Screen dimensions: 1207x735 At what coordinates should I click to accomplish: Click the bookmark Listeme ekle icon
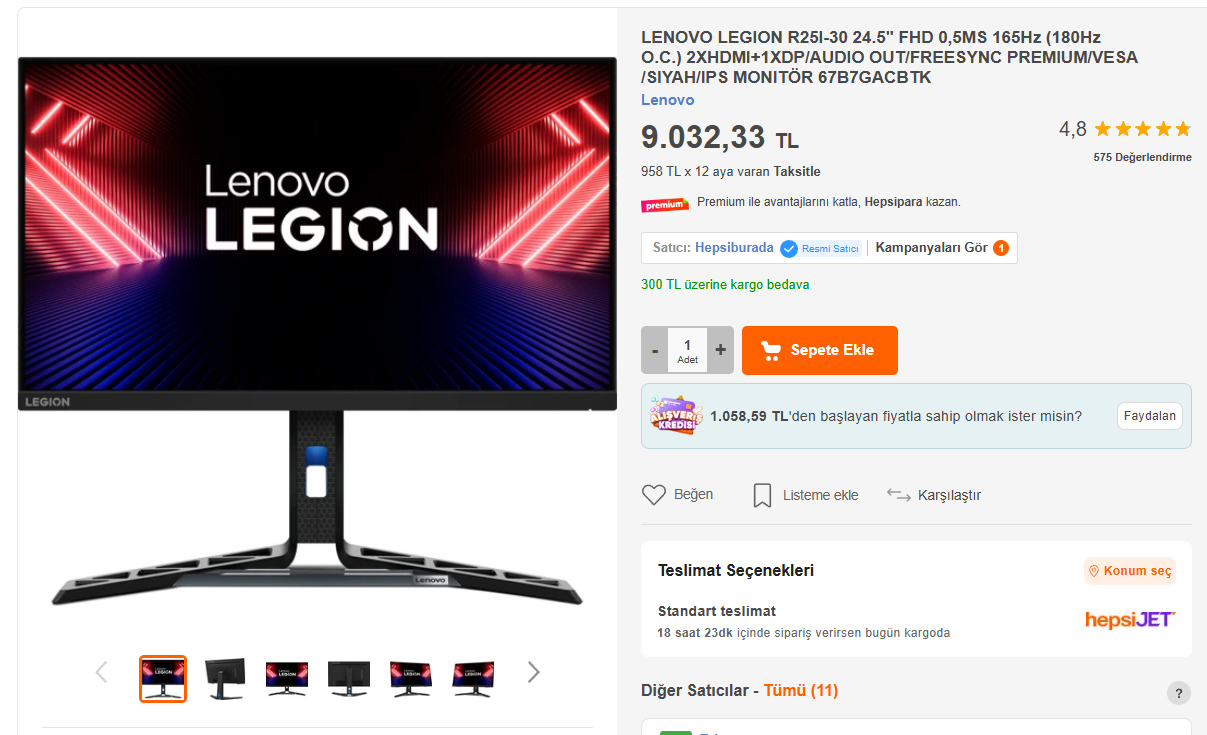(762, 495)
